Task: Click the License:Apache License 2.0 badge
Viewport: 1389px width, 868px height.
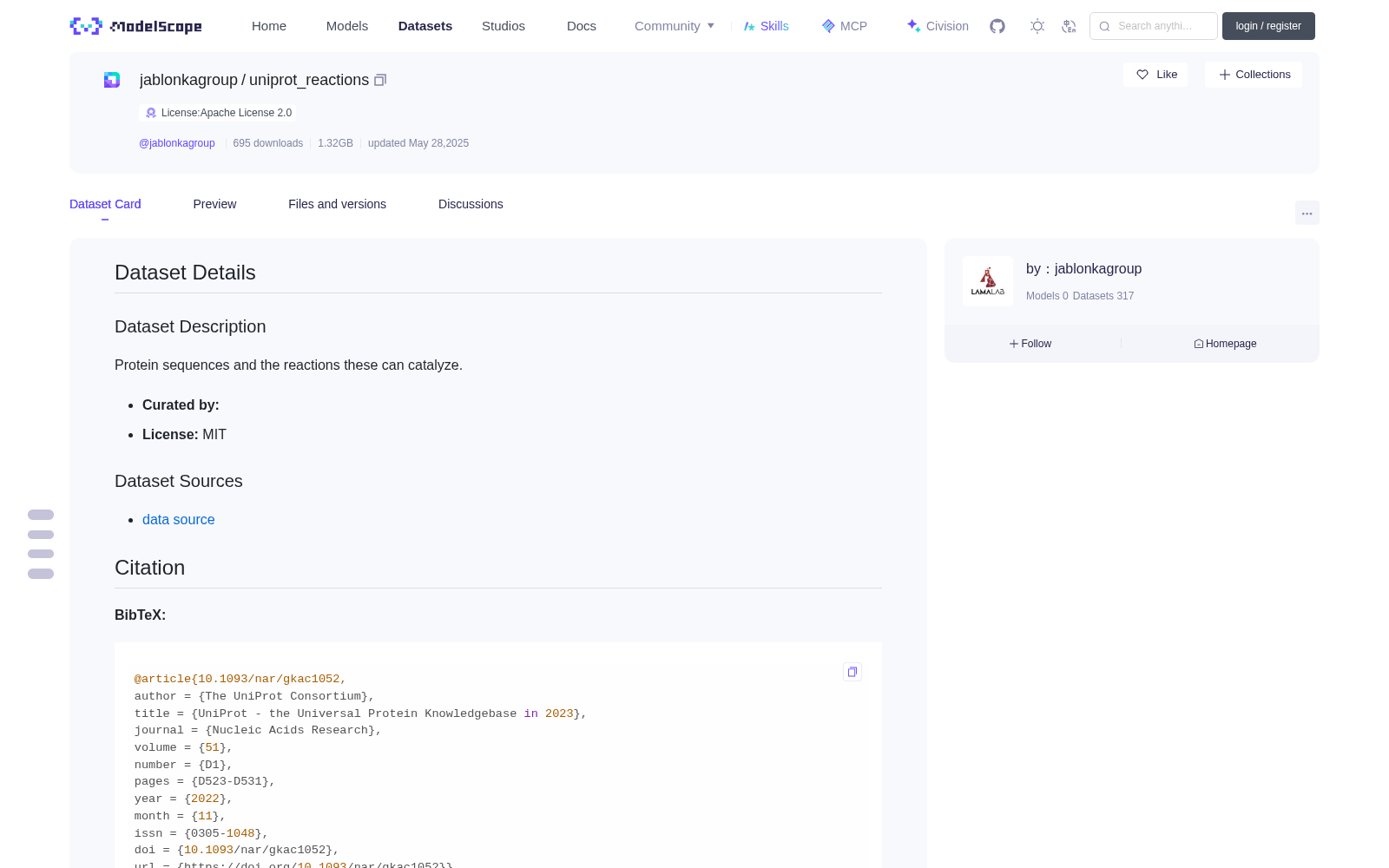Action: coord(218,113)
